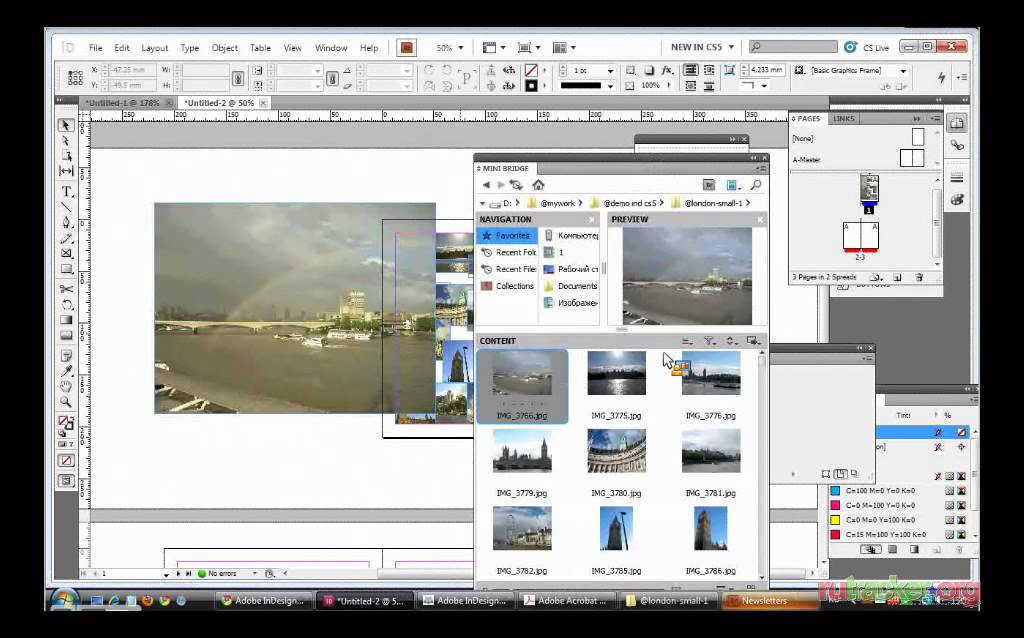1024x638 pixels.
Task: Toggle Apply None swatch in toolbox
Action: coord(66,460)
